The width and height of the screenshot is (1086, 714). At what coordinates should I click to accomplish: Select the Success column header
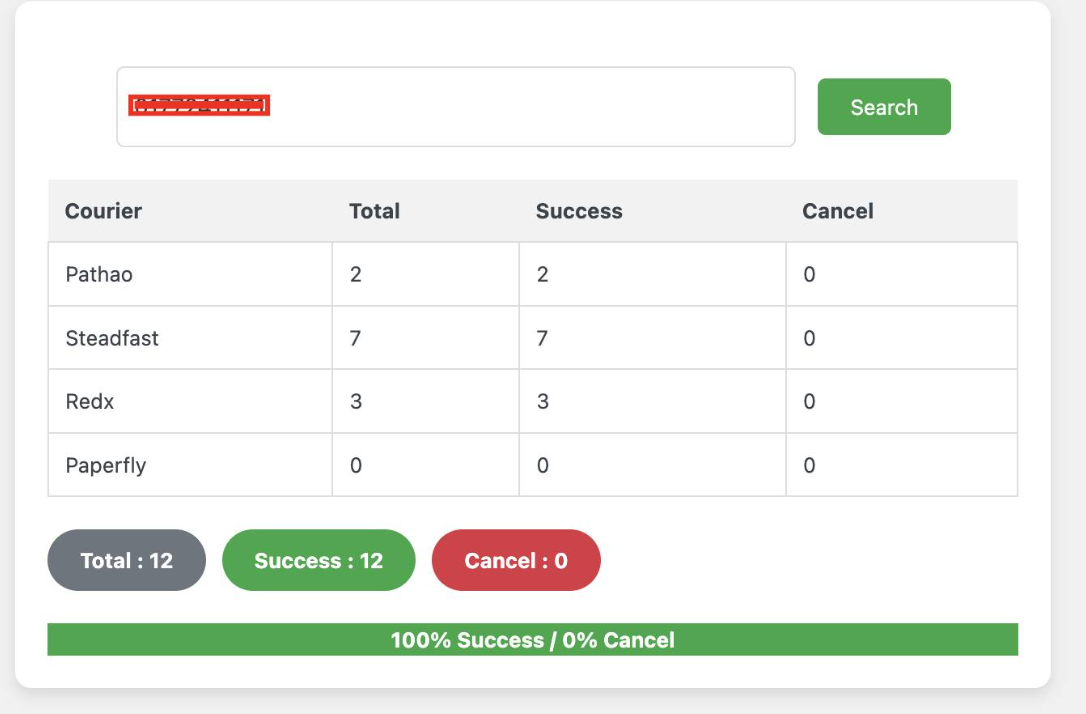tap(579, 211)
